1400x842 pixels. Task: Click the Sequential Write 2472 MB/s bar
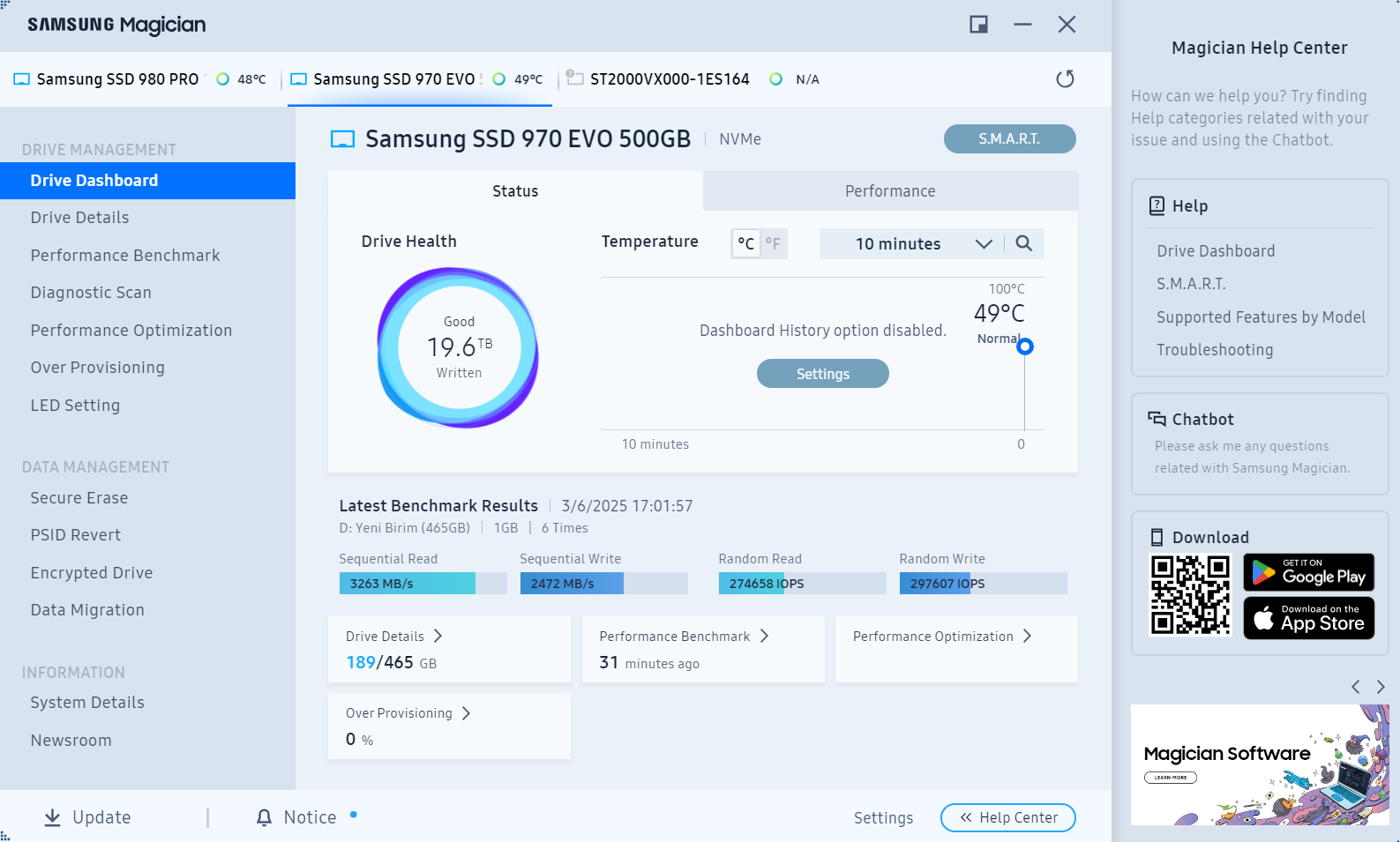click(x=603, y=584)
